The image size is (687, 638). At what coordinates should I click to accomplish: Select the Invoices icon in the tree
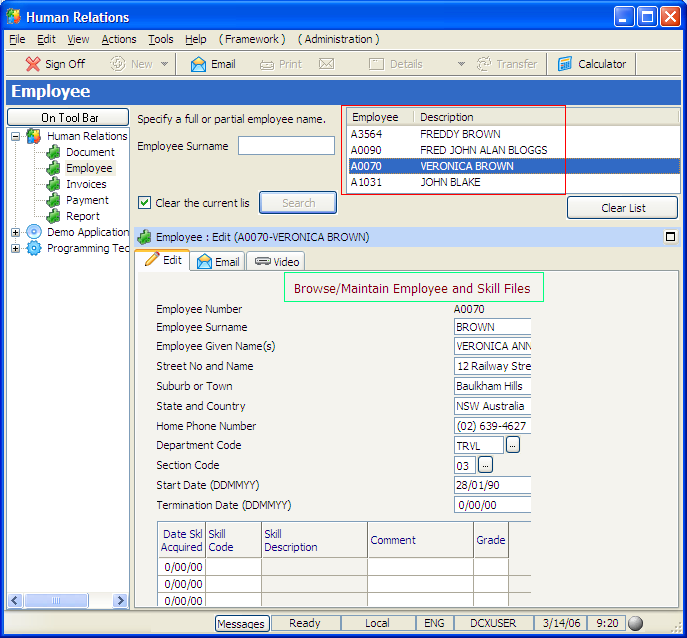pyautogui.click(x=54, y=184)
